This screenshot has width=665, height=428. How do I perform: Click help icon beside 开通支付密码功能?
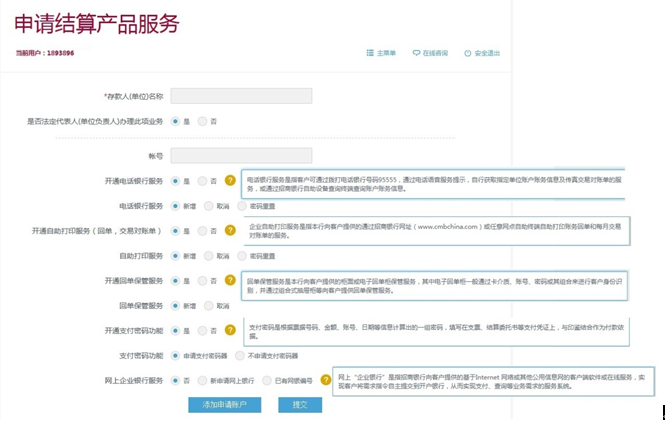tap(230, 330)
